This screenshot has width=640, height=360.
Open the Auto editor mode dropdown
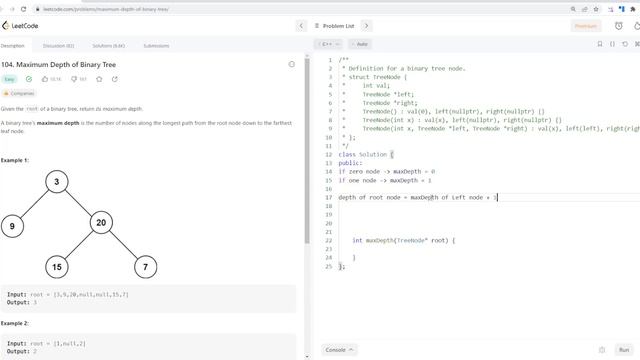coord(360,44)
